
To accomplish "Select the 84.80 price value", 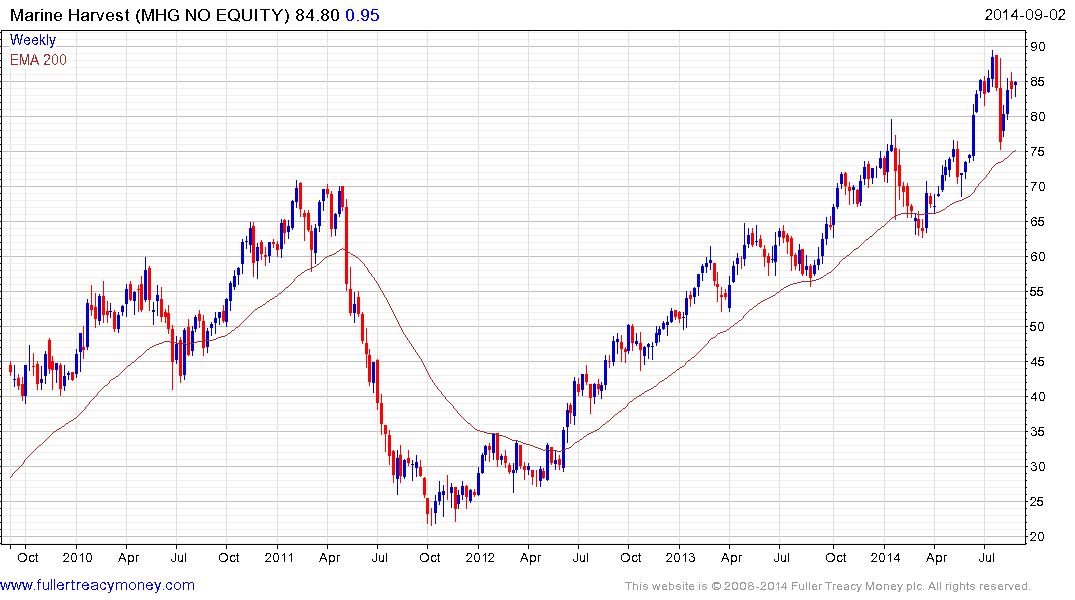I will point(317,15).
